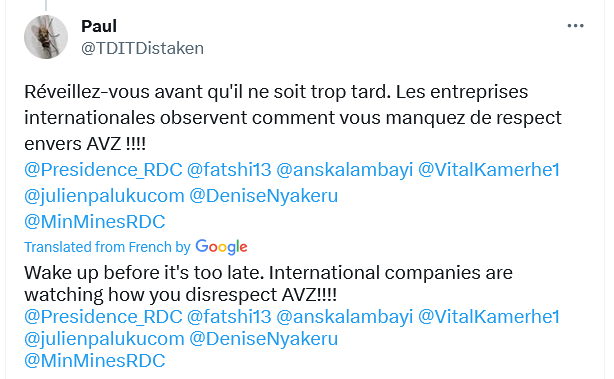Image resolution: width=614 pixels, height=379 pixels.
Task: Open @MinMinesRDC at the tweet's bottom
Action: [95, 361]
